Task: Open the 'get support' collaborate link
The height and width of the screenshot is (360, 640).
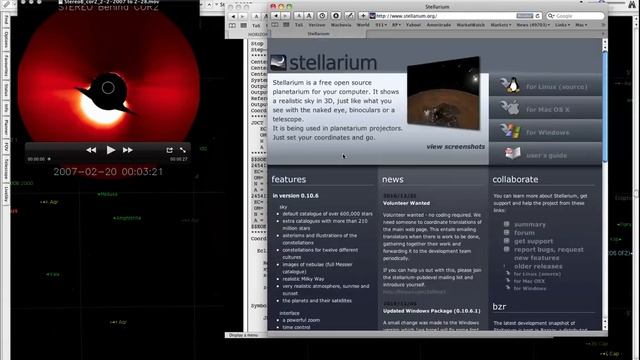Action: pos(533,241)
